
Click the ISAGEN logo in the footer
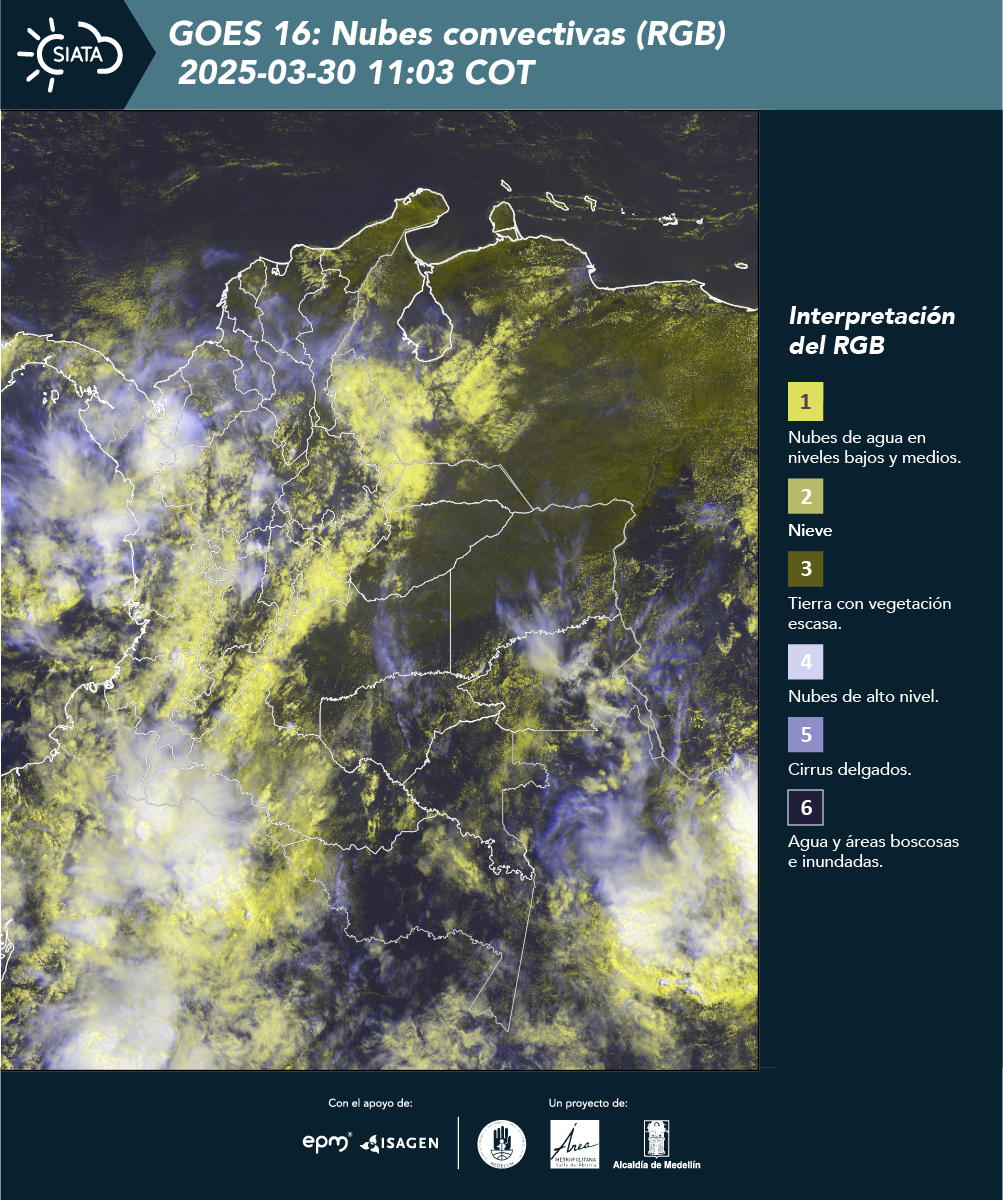[399, 1143]
